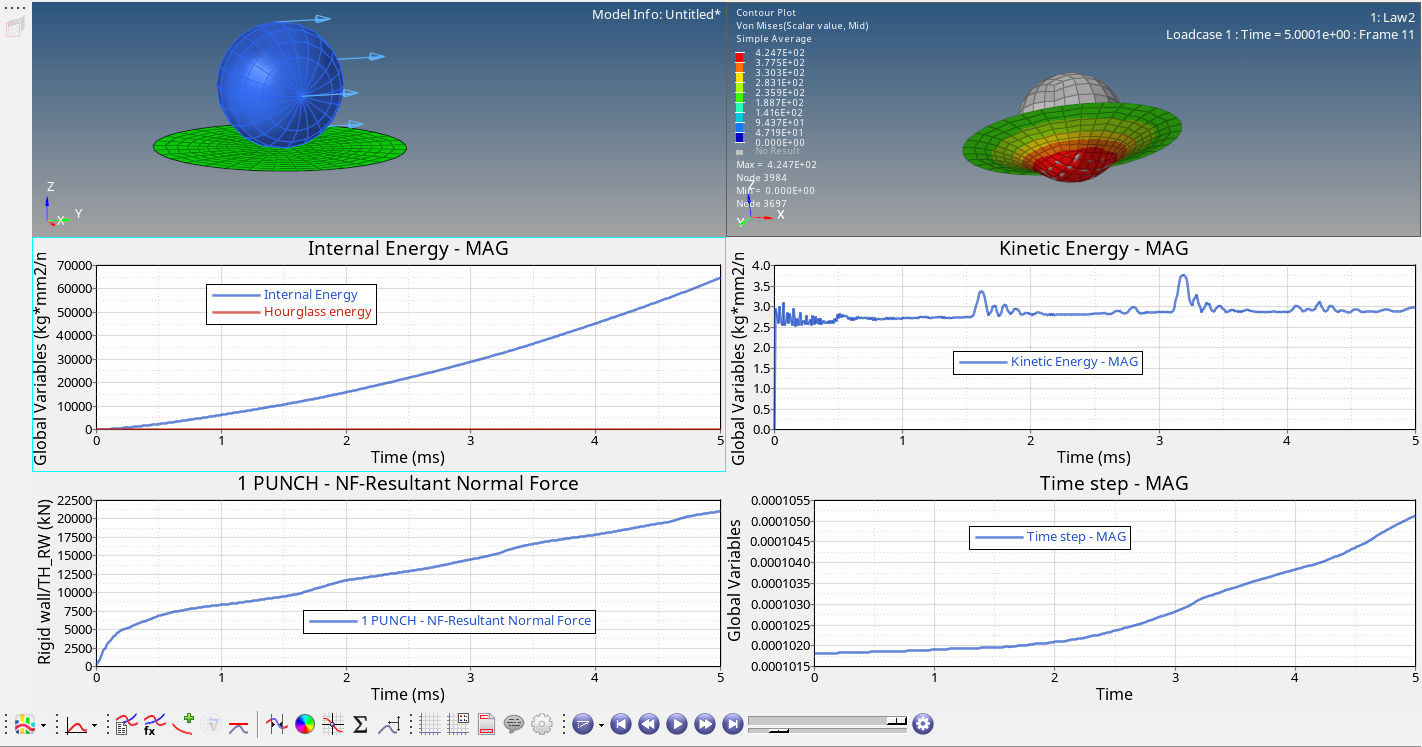The height and width of the screenshot is (747, 1422).
Task: Open the blue animation controls gear
Action: click(923, 724)
